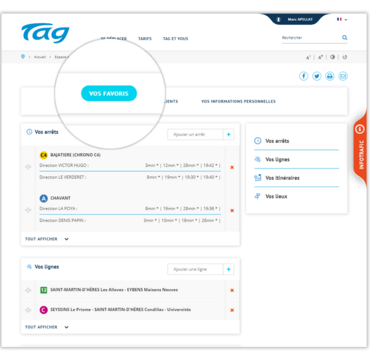Open the TAG ET VOUS menu
This screenshot has height=362, width=370.
175,39
